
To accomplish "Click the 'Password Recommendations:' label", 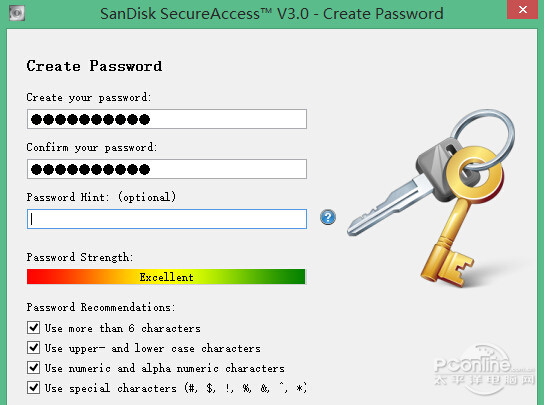I will (101, 307).
